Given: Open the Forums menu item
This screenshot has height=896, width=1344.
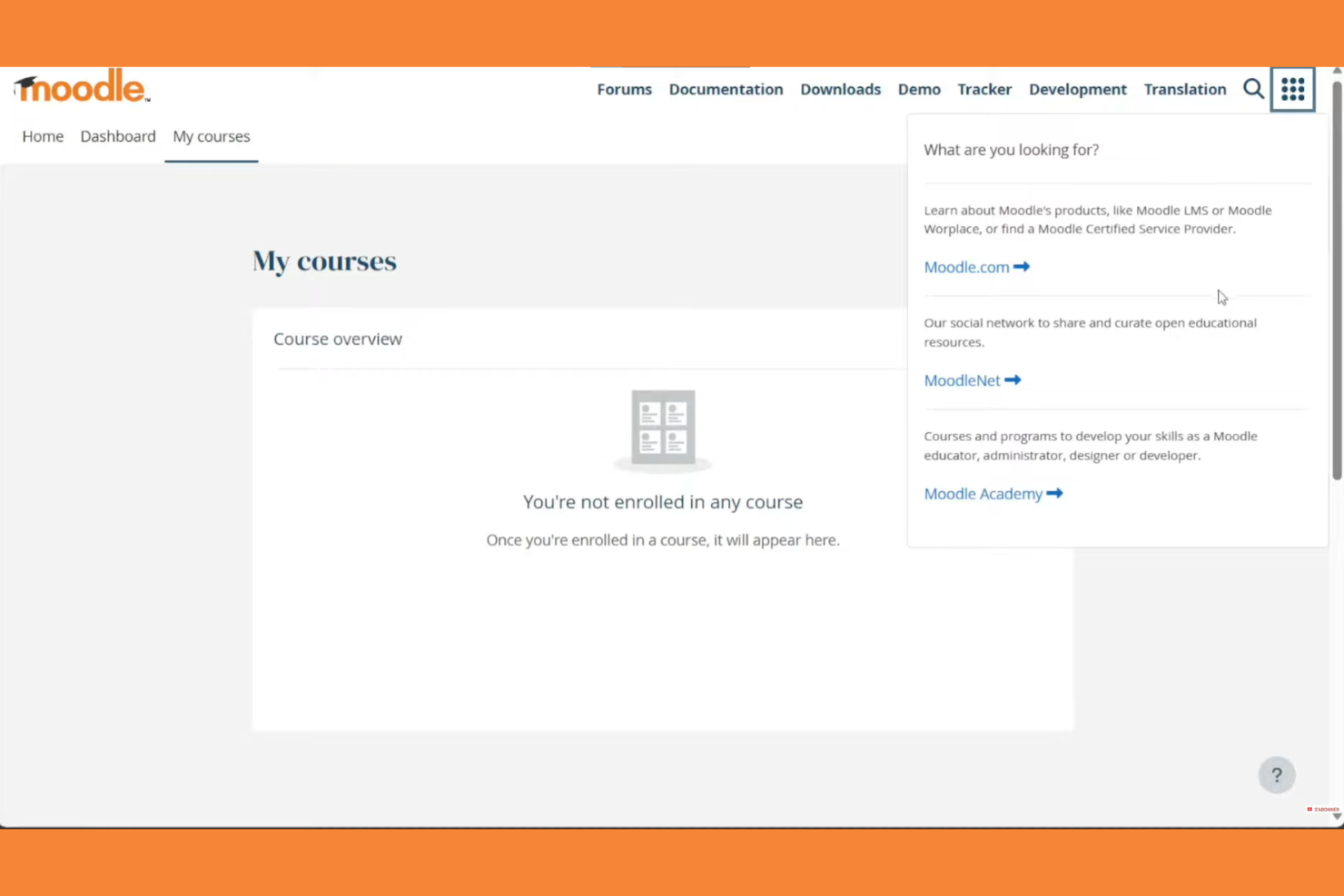Looking at the screenshot, I should pyautogui.click(x=624, y=89).
